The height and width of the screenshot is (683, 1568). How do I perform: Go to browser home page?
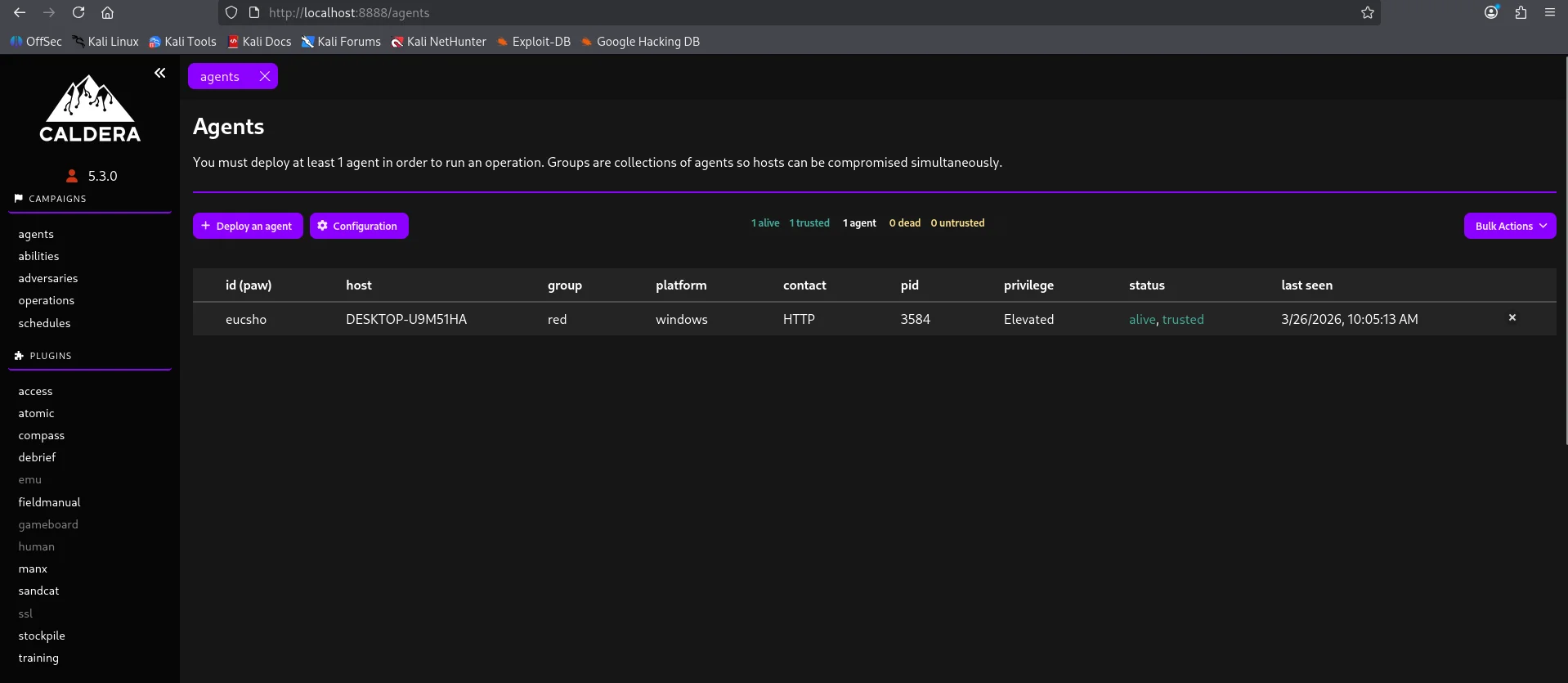(x=107, y=12)
